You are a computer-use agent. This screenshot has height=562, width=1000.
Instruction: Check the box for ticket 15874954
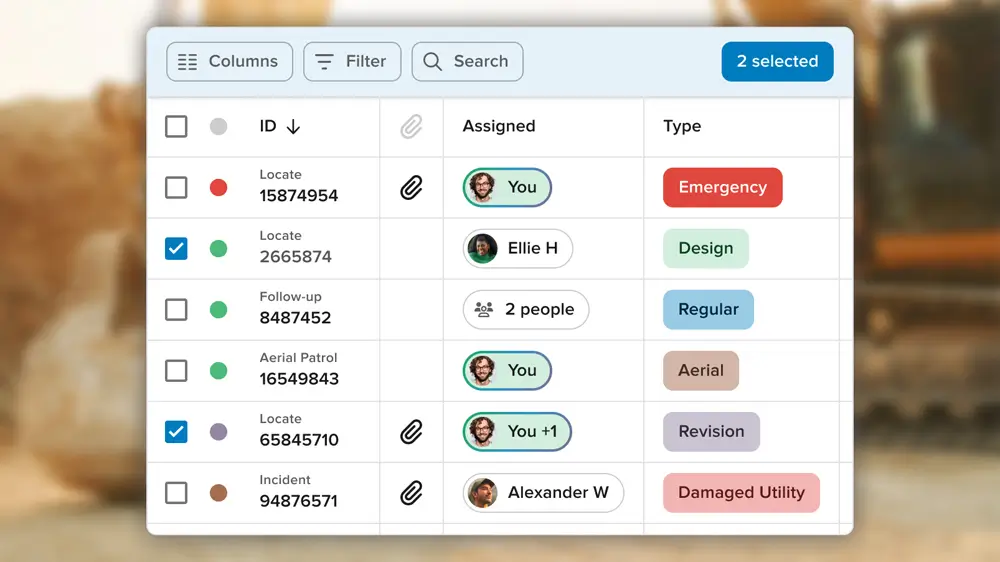(x=176, y=188)
